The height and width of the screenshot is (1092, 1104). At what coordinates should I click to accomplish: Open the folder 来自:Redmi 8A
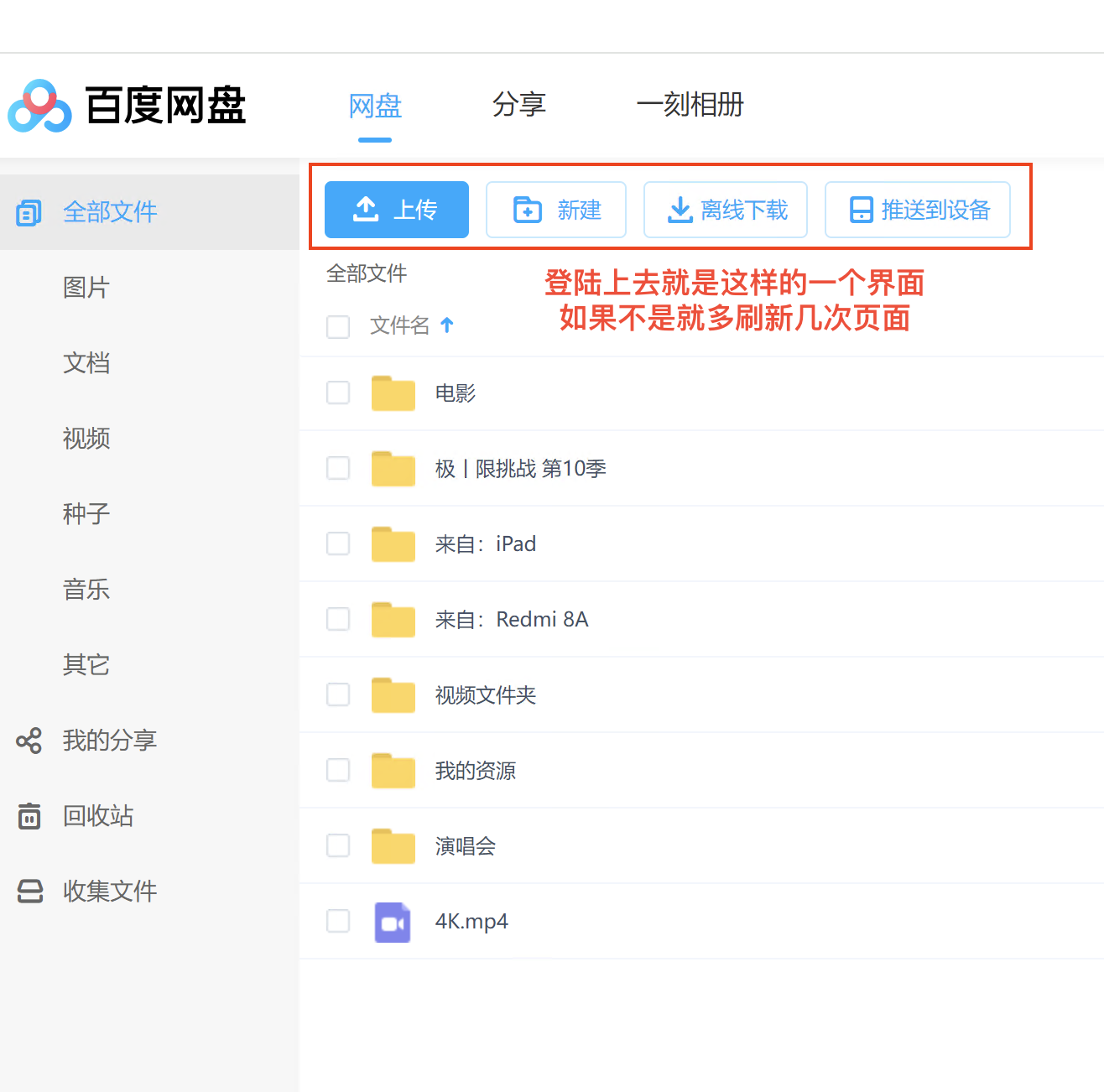(x=512, y=620)
